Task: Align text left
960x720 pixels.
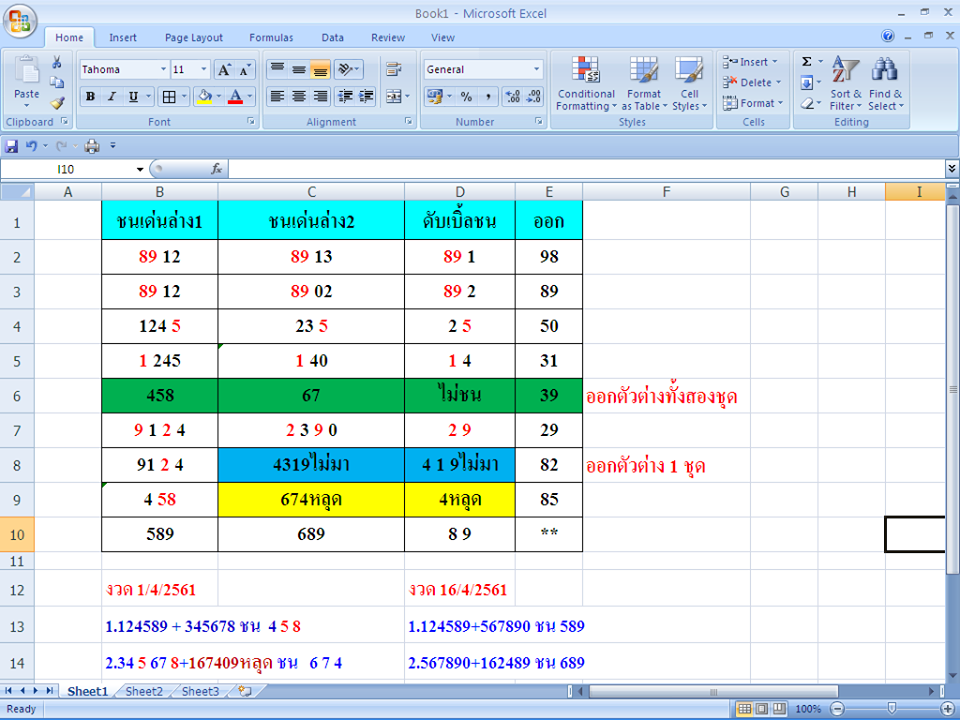Action: (277, 96)
